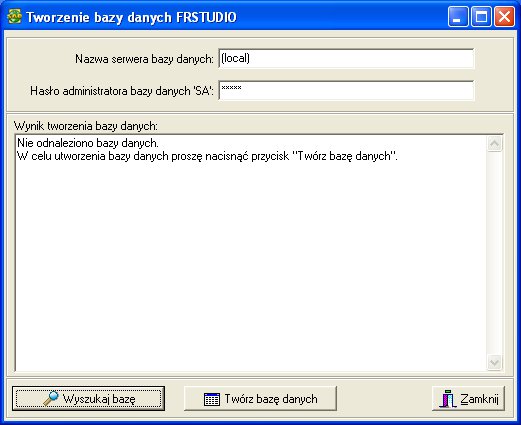Screen dimensions: 521x425
Task: Close the dialog using Zamknij button
Action: [x=468, y=398]
